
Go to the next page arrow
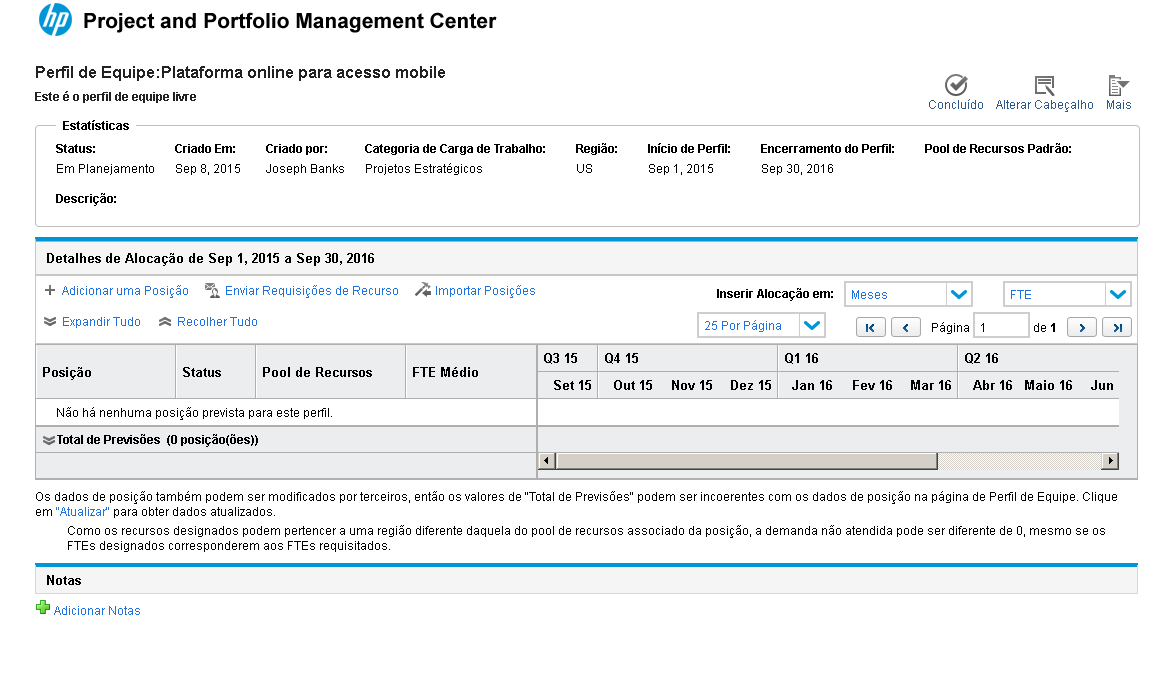pos(1082,327)
